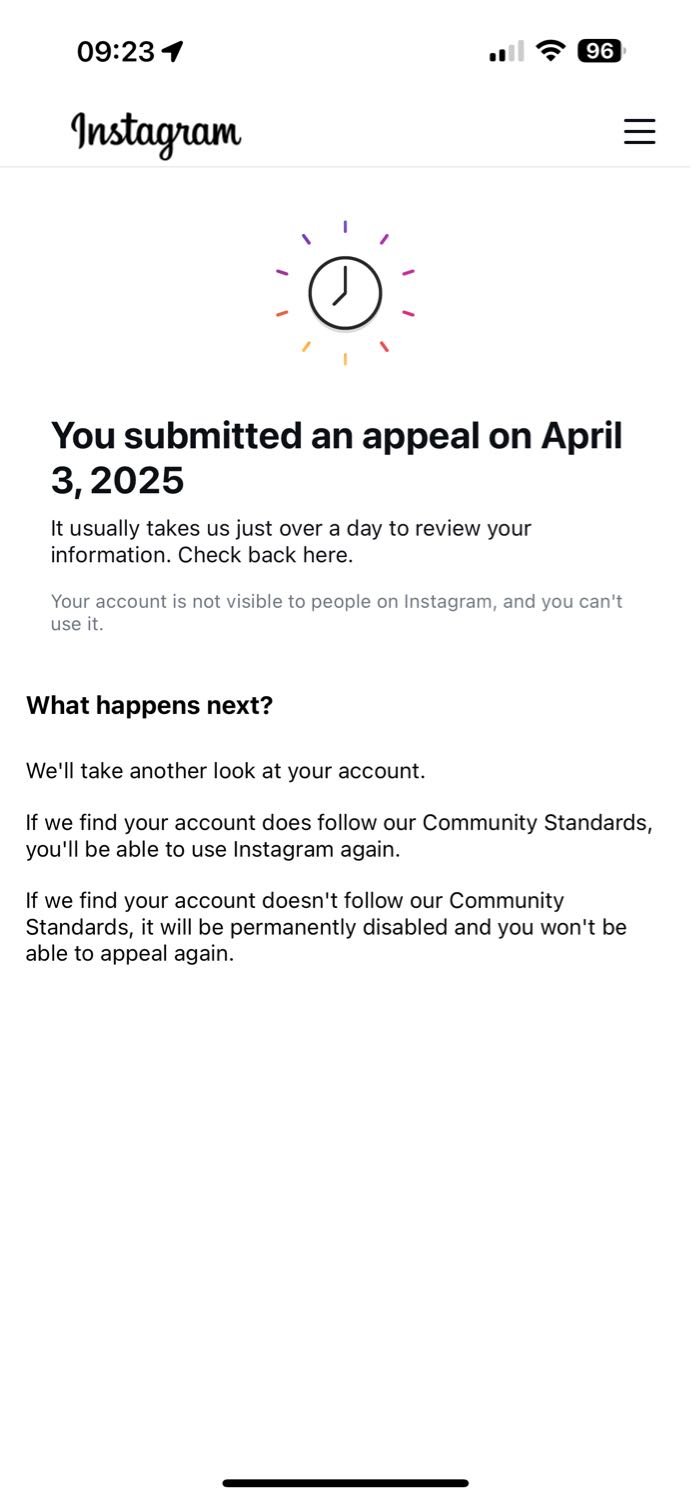Tap the 'permanently disabled' warning paragraph
This screenshot has height=1500, width=691.
click(x=326, y=927)
